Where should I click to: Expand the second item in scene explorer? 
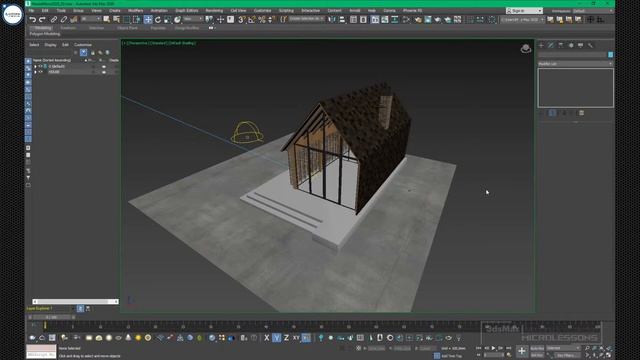(x=35, y=72)
